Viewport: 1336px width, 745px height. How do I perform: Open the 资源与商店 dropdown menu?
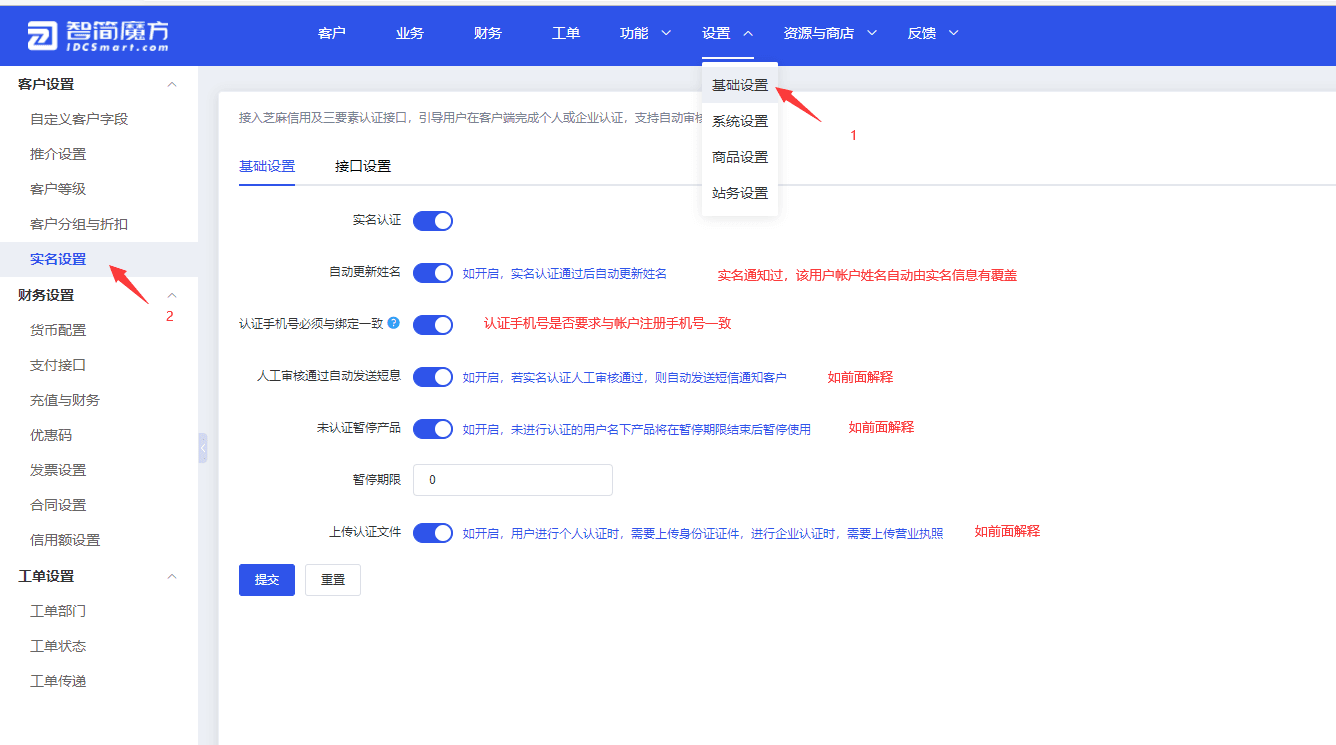pyautogui.click(x=830, y=33)
